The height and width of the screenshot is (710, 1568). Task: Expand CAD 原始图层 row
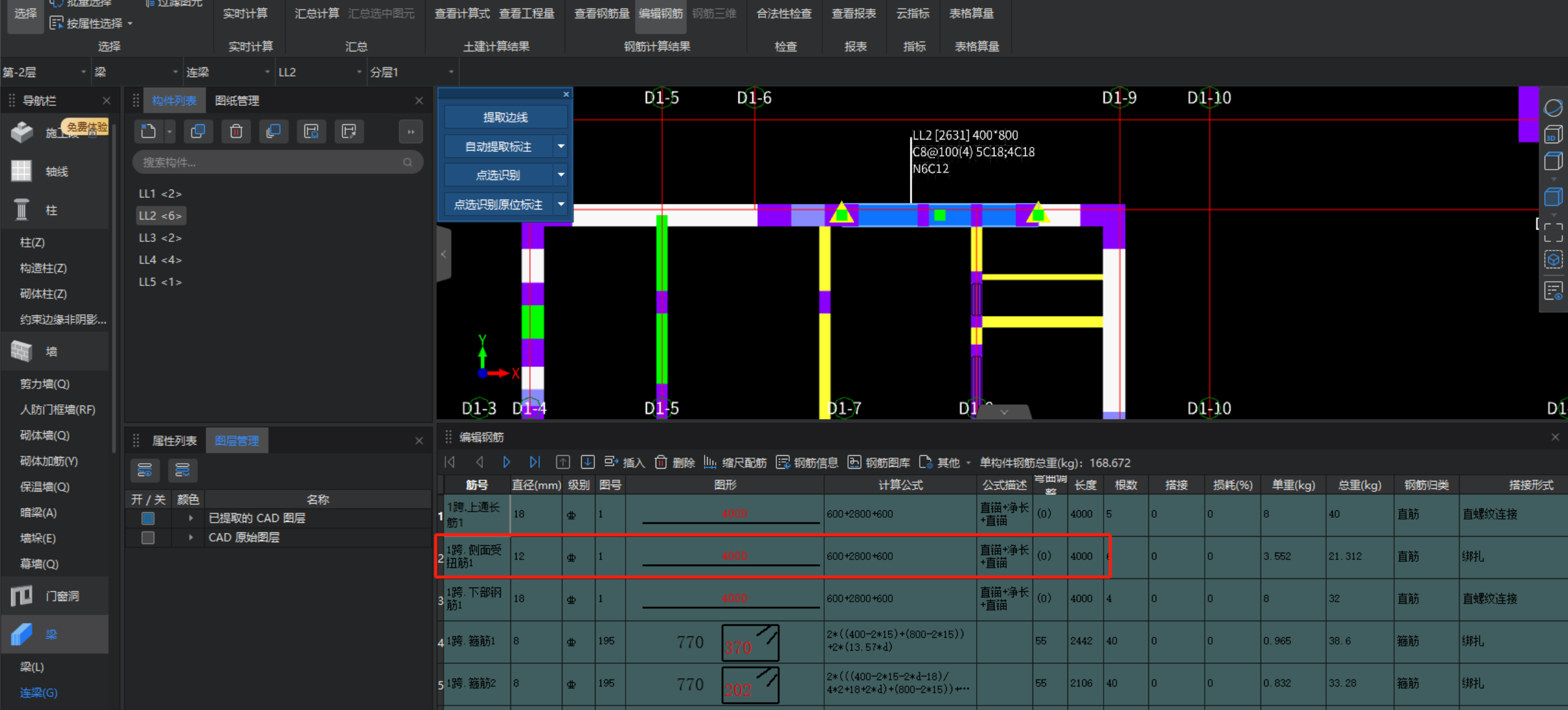pos(191,537)
